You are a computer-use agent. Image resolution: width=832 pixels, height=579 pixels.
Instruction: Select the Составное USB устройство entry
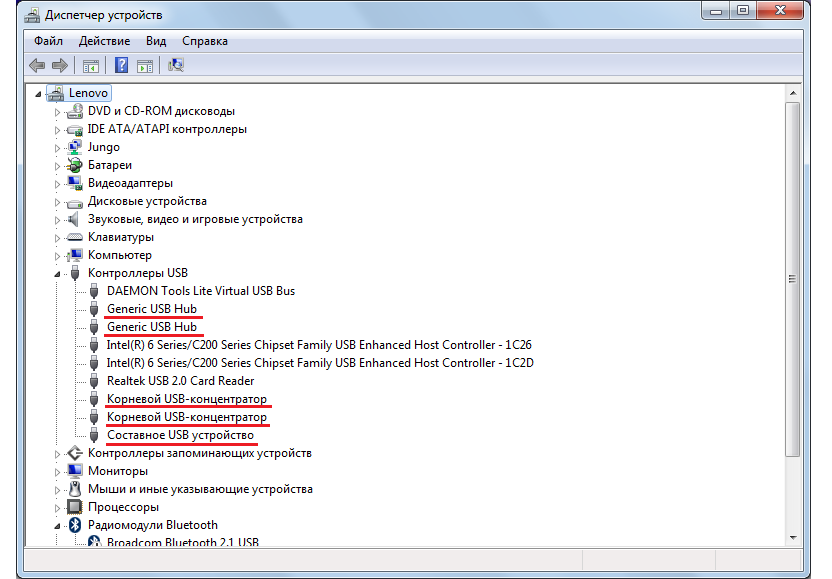click(x=180, y=435)
